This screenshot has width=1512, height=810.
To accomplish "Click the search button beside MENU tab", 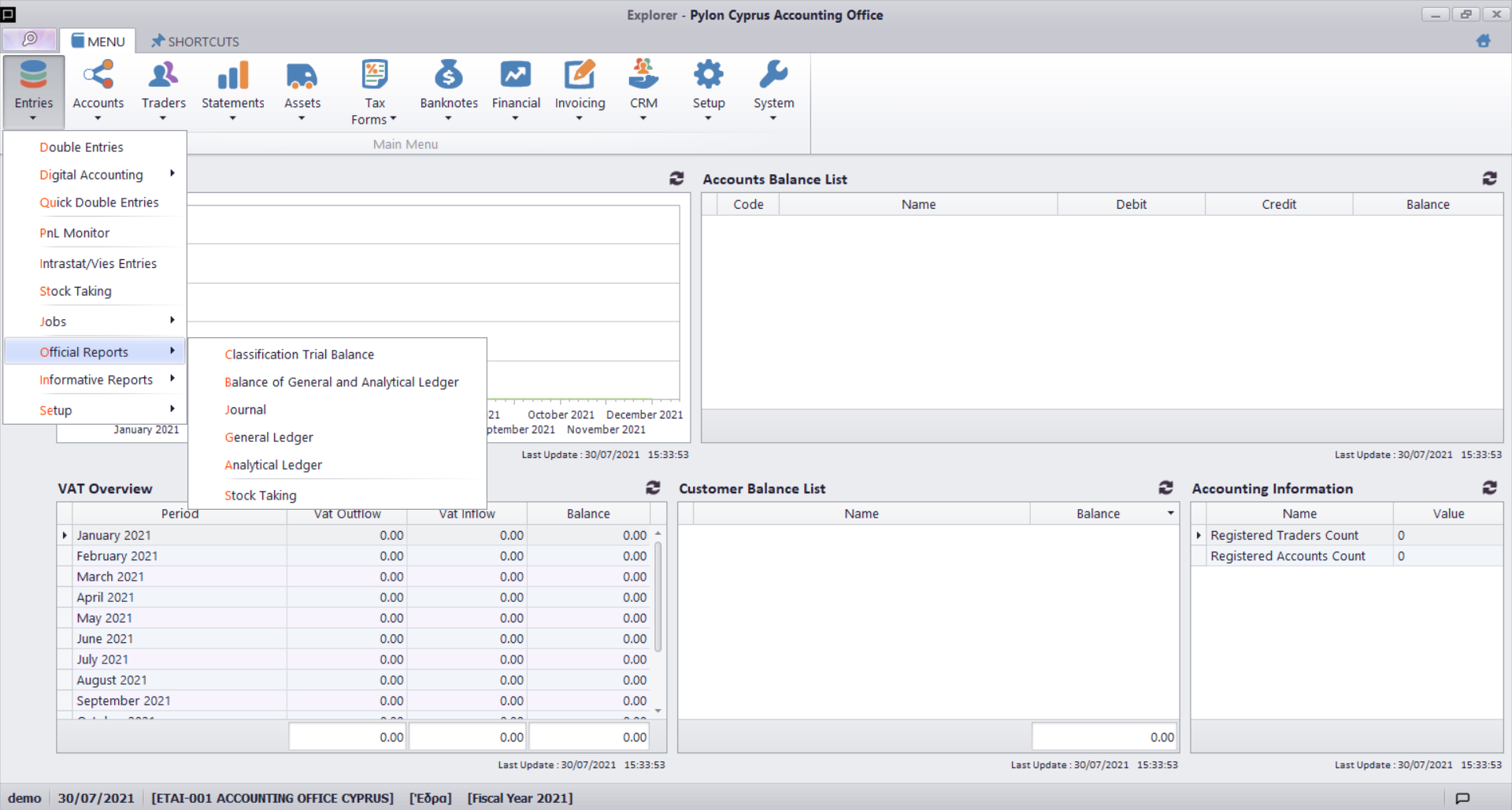I will 30,39.
